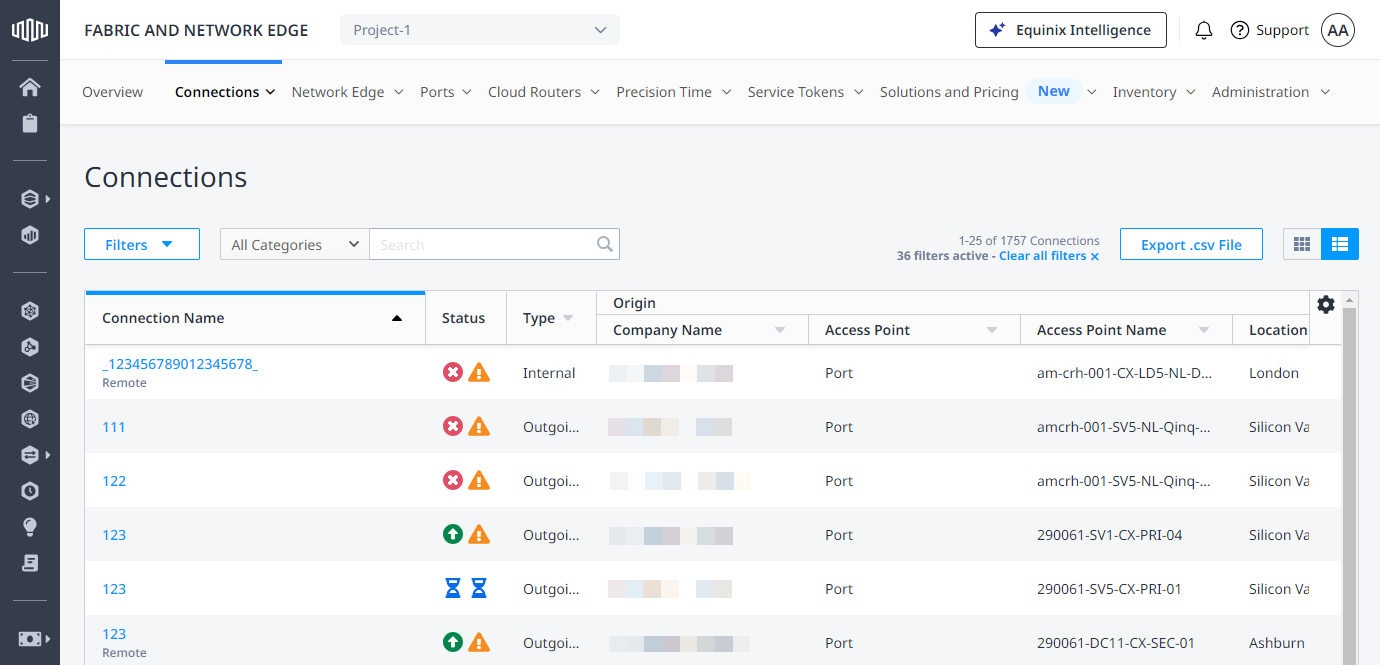Image resolution: width=1380 pixels, height=665 pixels.
Task: Click the Location column header
Action: (1278, 330)
